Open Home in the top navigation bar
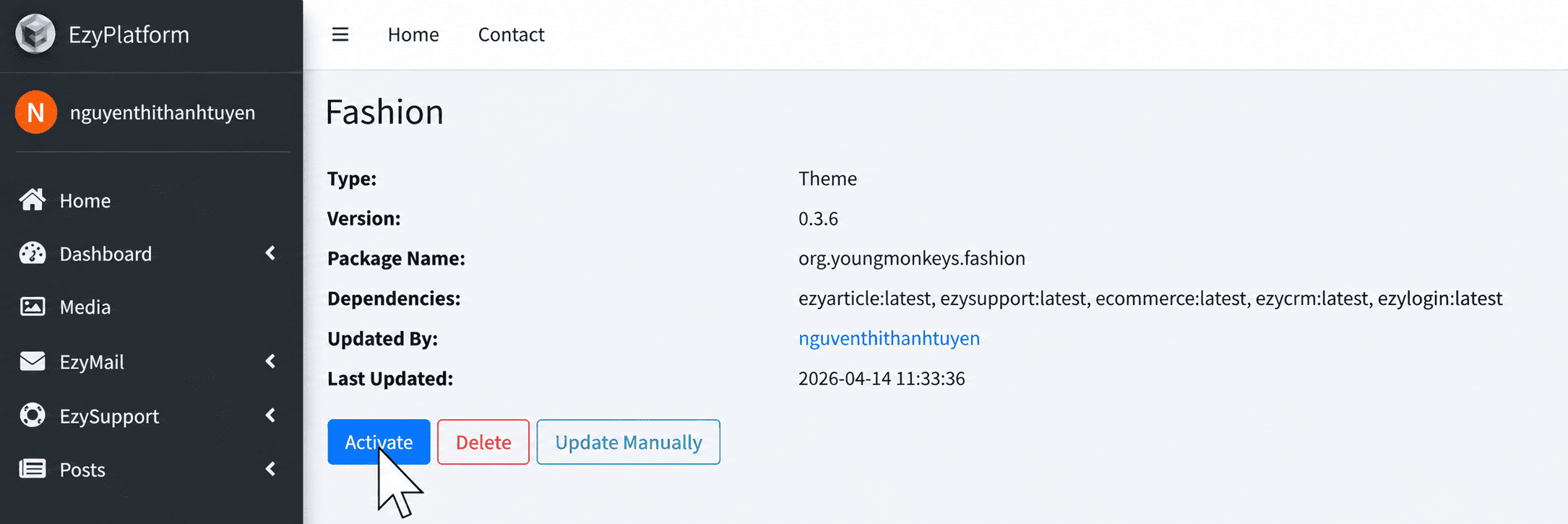 (413, 34)
